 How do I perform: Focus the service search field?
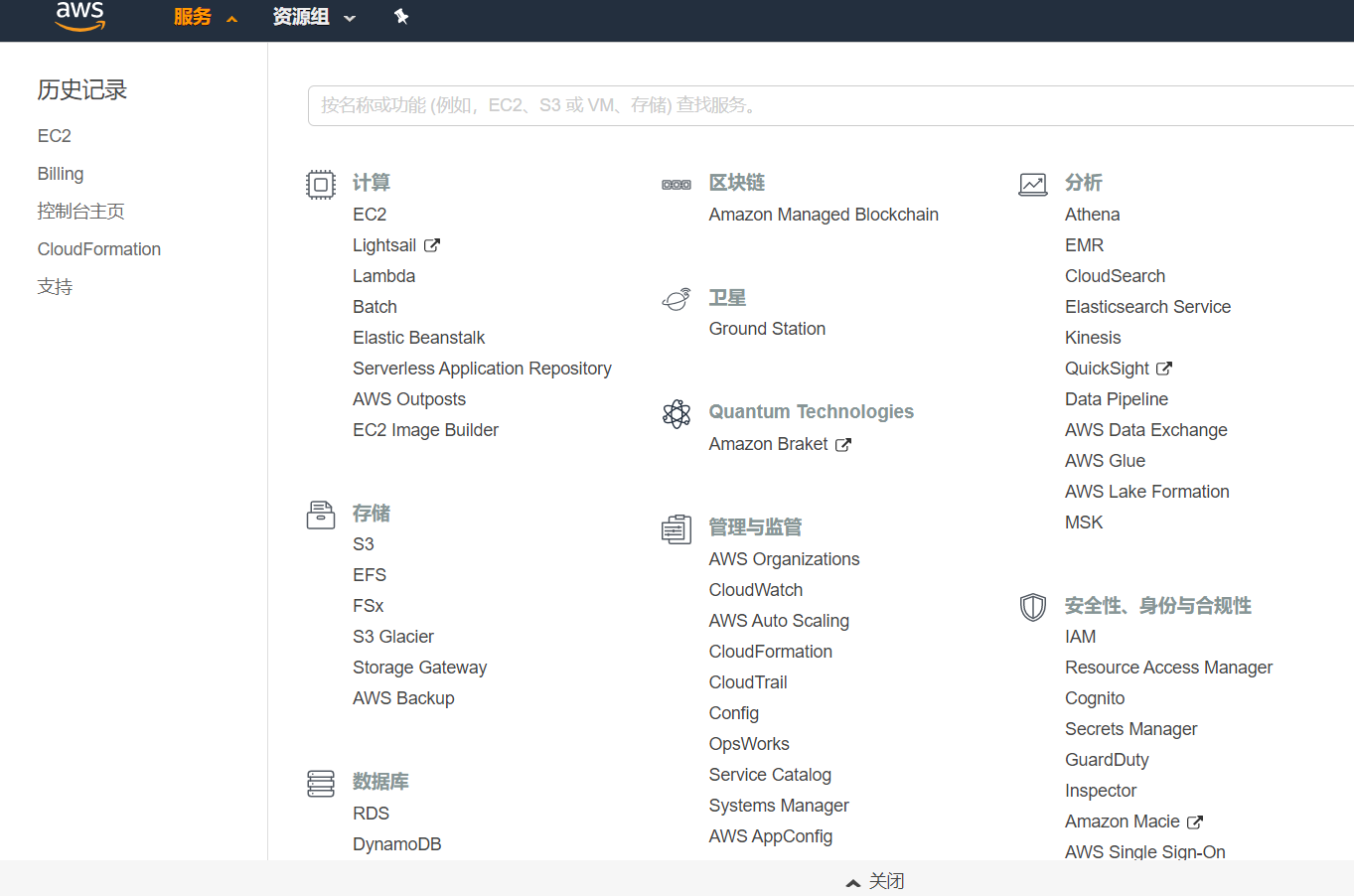830,105
